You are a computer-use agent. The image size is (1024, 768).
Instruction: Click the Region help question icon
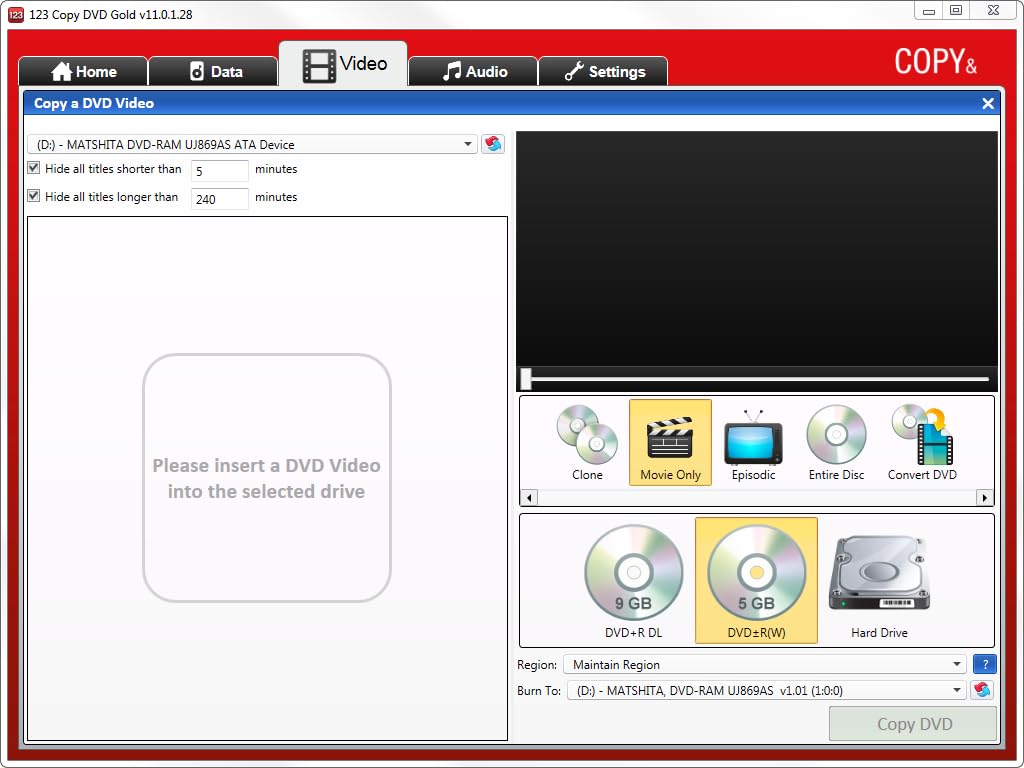(984, 664)
